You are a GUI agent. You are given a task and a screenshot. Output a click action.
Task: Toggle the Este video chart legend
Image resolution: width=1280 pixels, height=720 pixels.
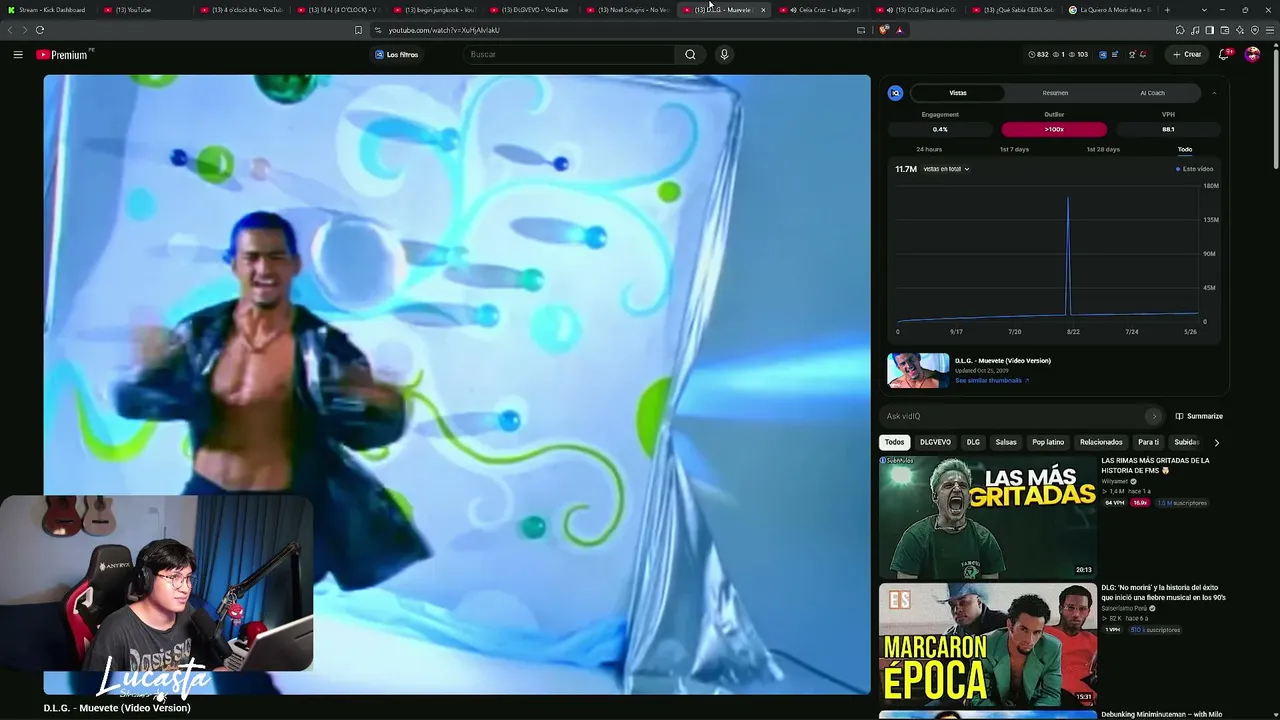[x=1194, y=169]
